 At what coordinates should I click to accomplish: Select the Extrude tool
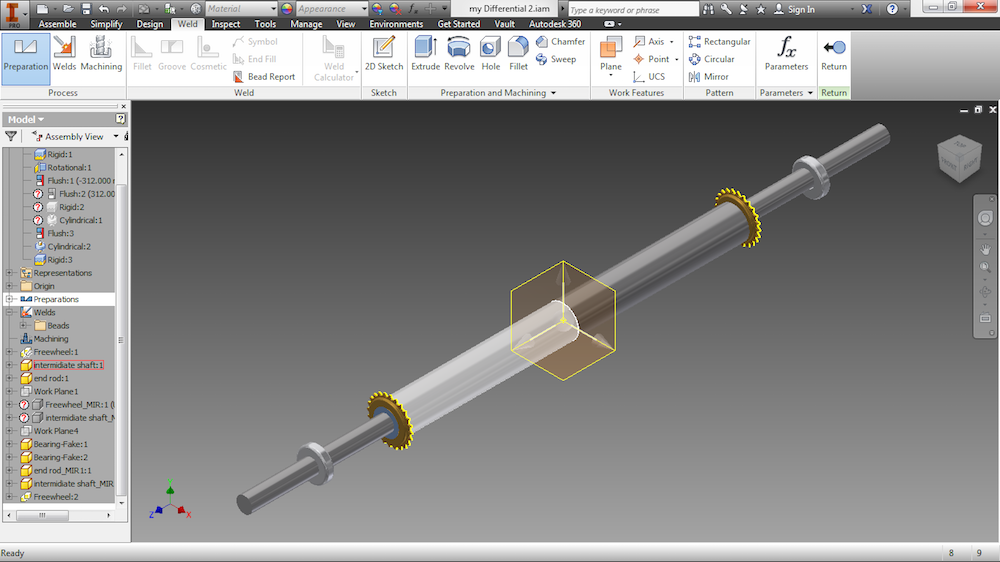(425, 53)
